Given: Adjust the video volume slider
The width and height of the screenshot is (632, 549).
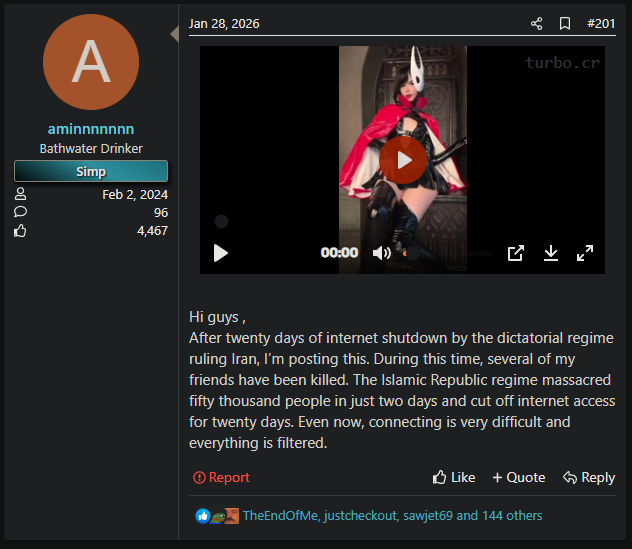Looking at the screenshot, I should click(447, 253).
